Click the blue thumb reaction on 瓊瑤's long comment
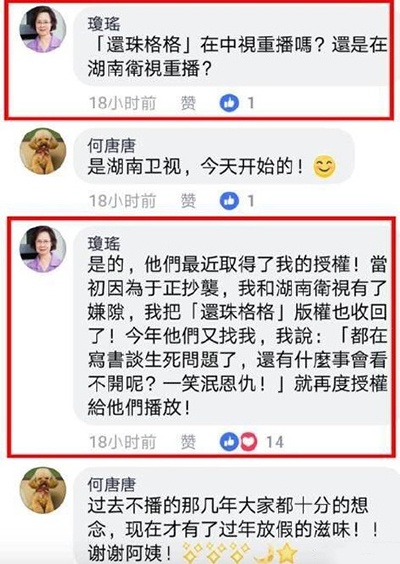This screenshot has width=400, height=564. click(229, 442)
